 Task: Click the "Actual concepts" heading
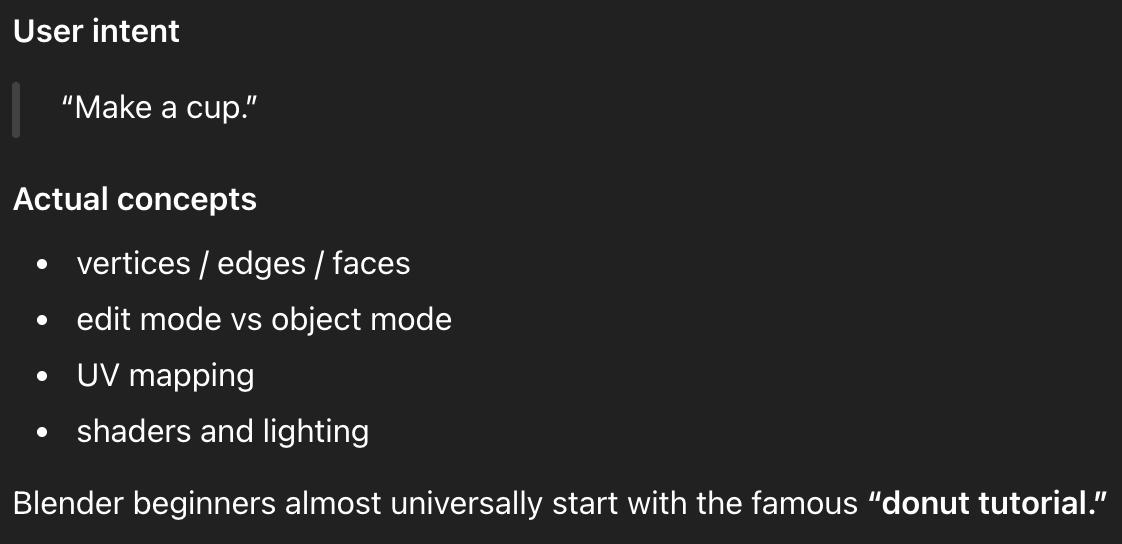pos(135,200)
